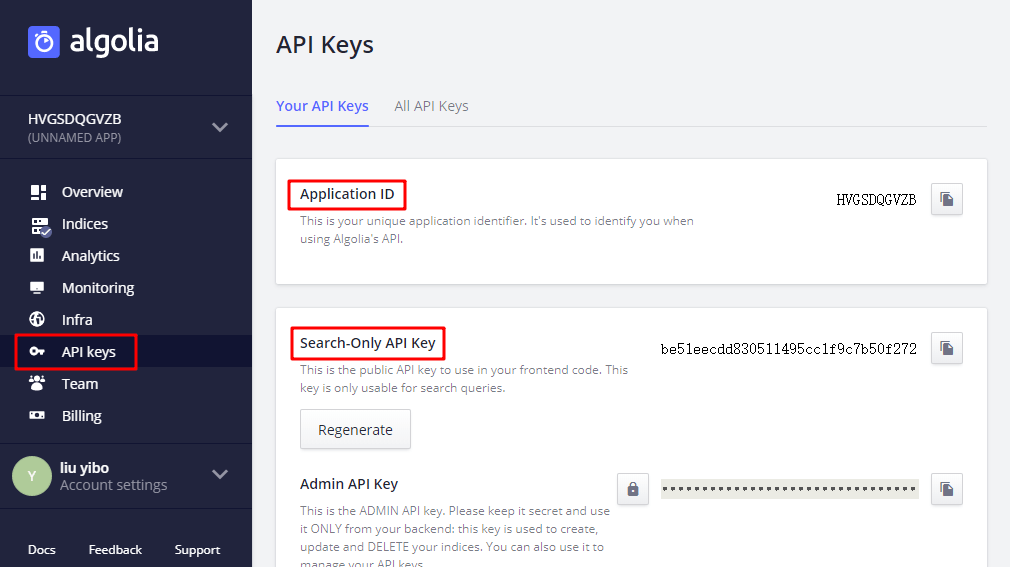1010x567 pixels.
Task: Click the algolia wordmark
Action: tap(114, 42)
